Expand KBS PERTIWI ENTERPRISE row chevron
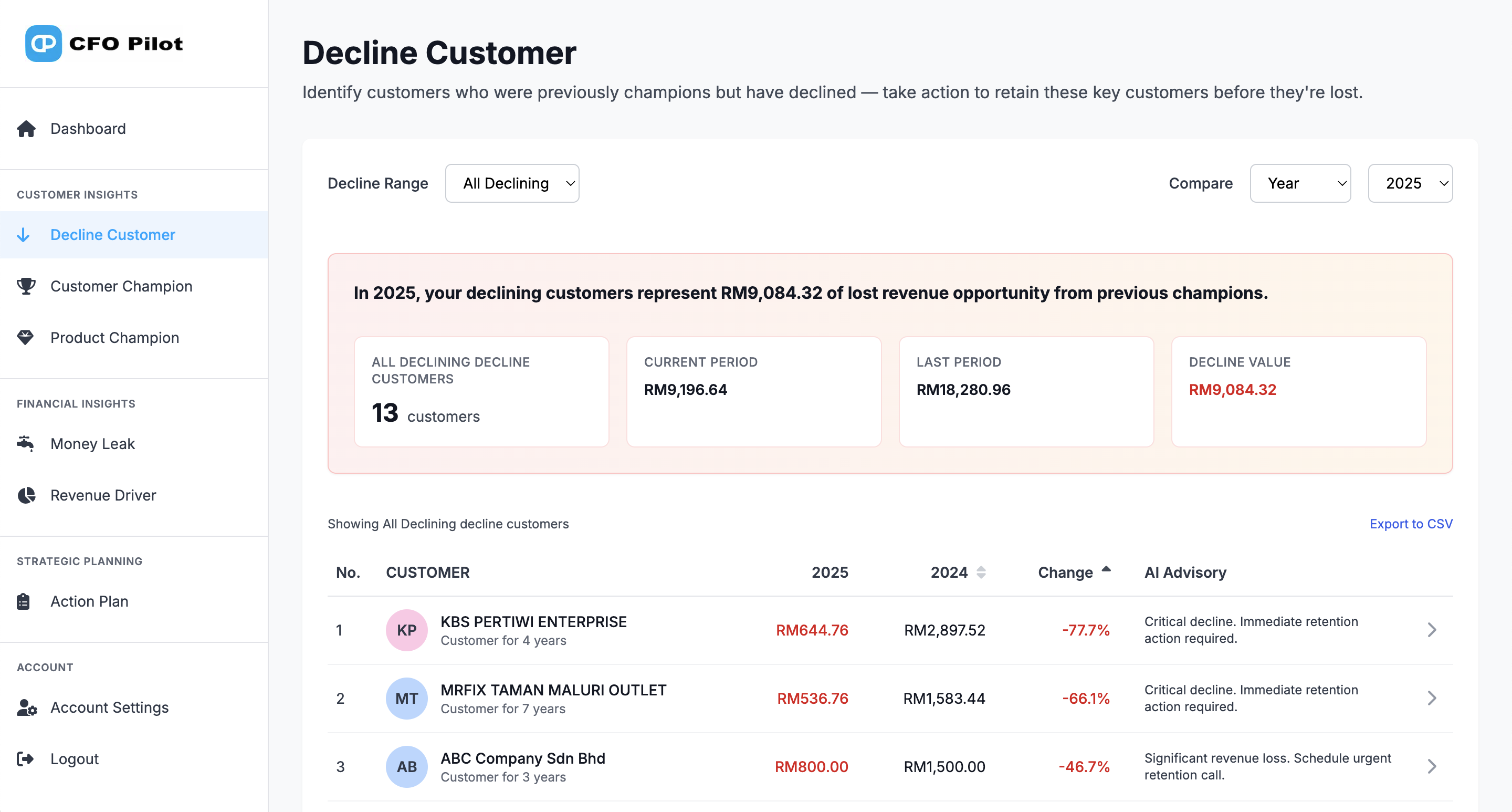1512x812 pixels. coord(1432,630)
